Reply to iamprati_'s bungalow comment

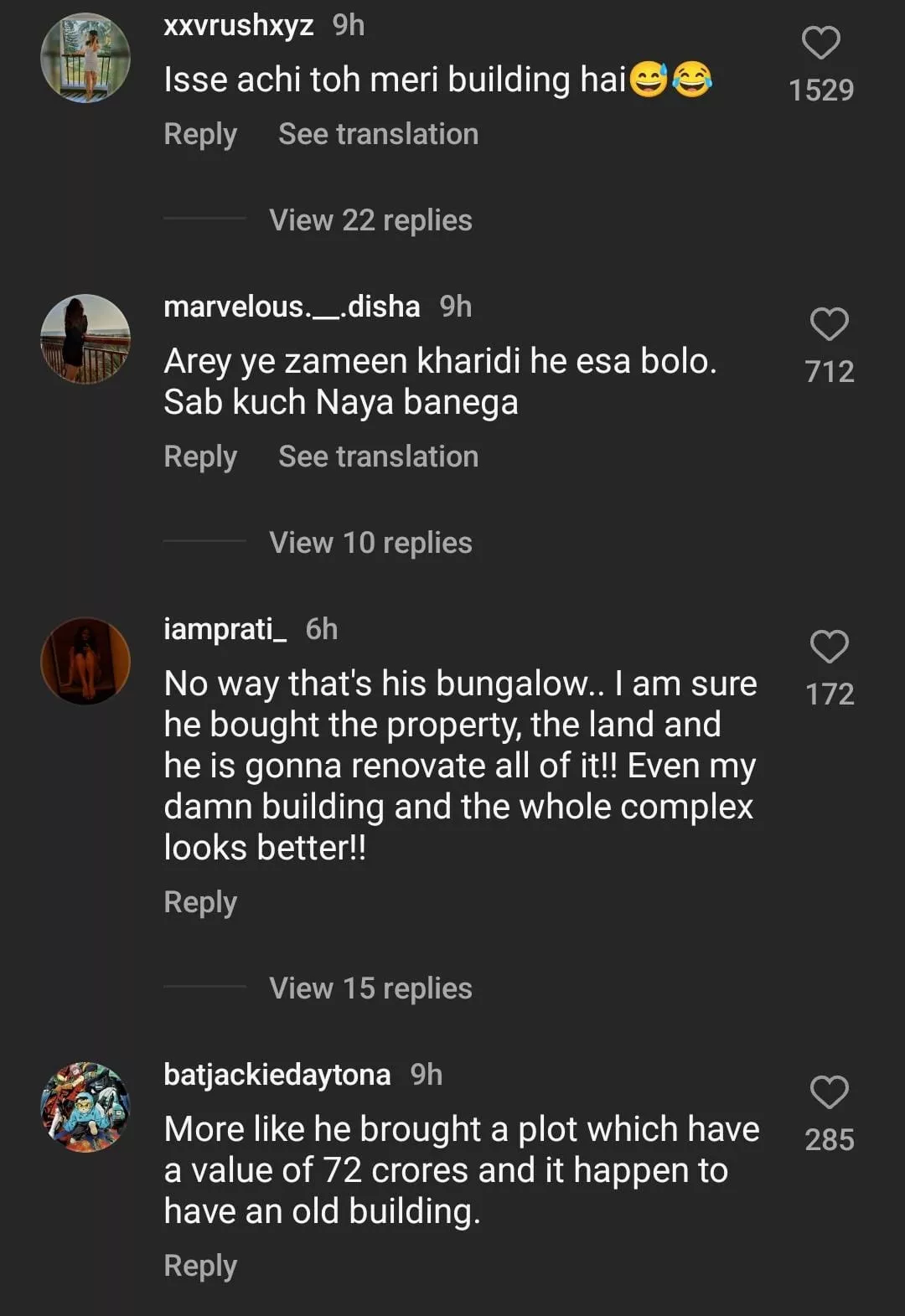(x=200, y=902)
